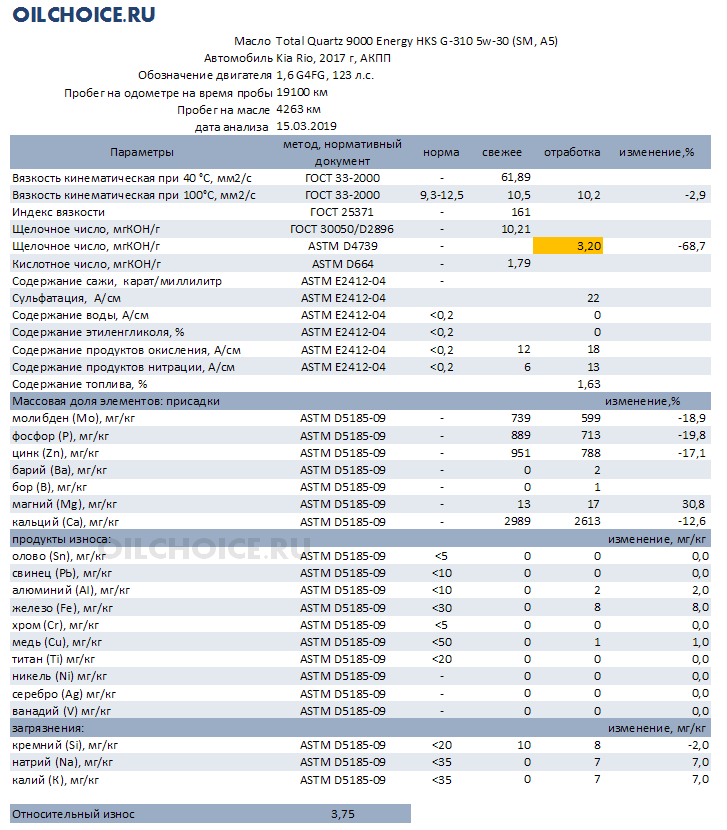The width and height of the screenshot is (727, 830).
Task: Select the analysis date '15.03.2019'
Action: tap(306, 126)
